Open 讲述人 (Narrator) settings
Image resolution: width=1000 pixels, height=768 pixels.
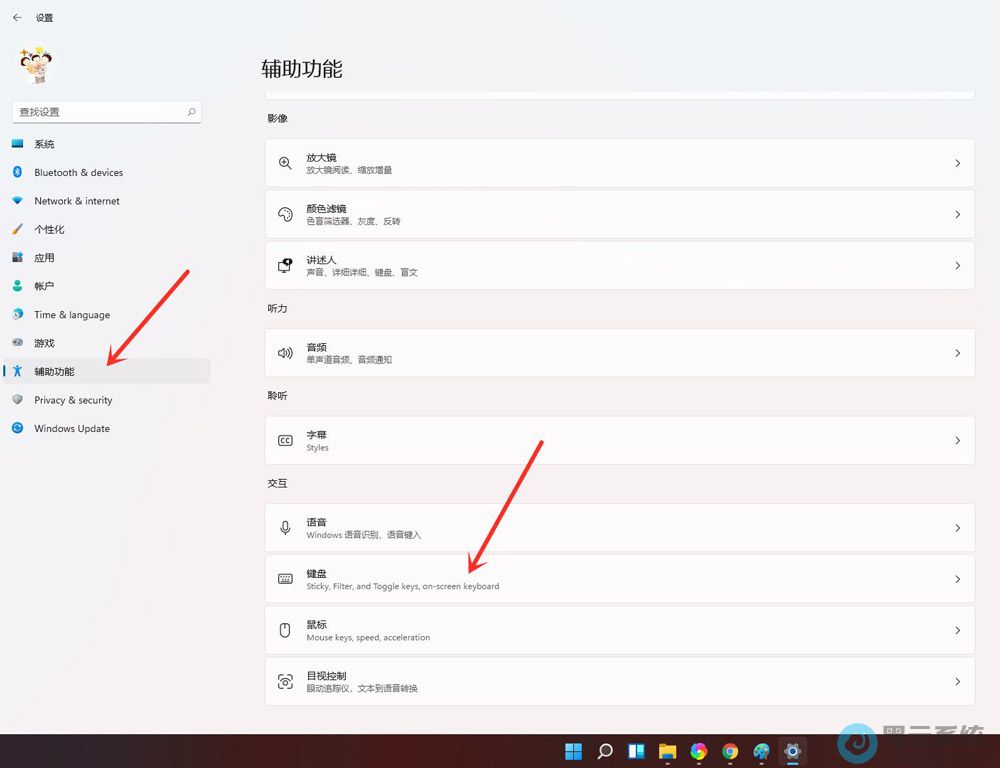click(619, 266)
